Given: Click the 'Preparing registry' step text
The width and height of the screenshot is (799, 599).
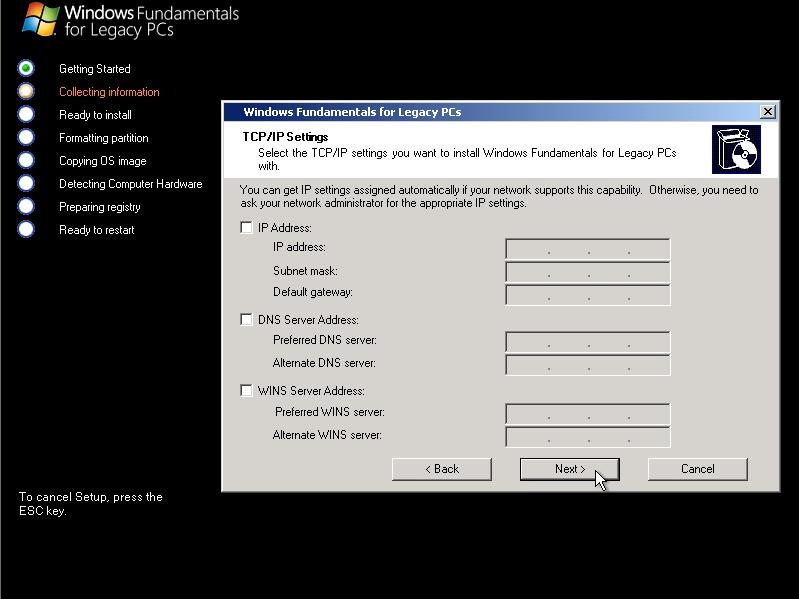Looking at the screenshot, I should pos(100,207).
